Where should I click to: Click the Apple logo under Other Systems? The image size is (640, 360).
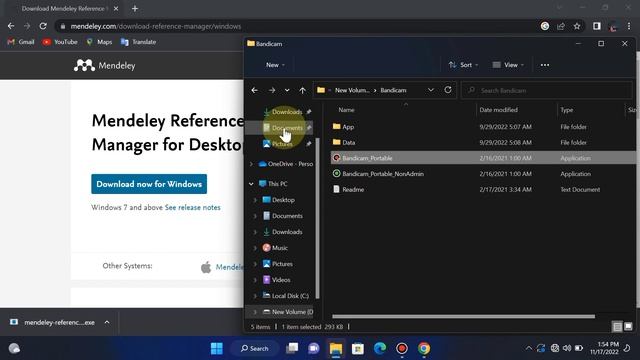[x=206, y=267]
